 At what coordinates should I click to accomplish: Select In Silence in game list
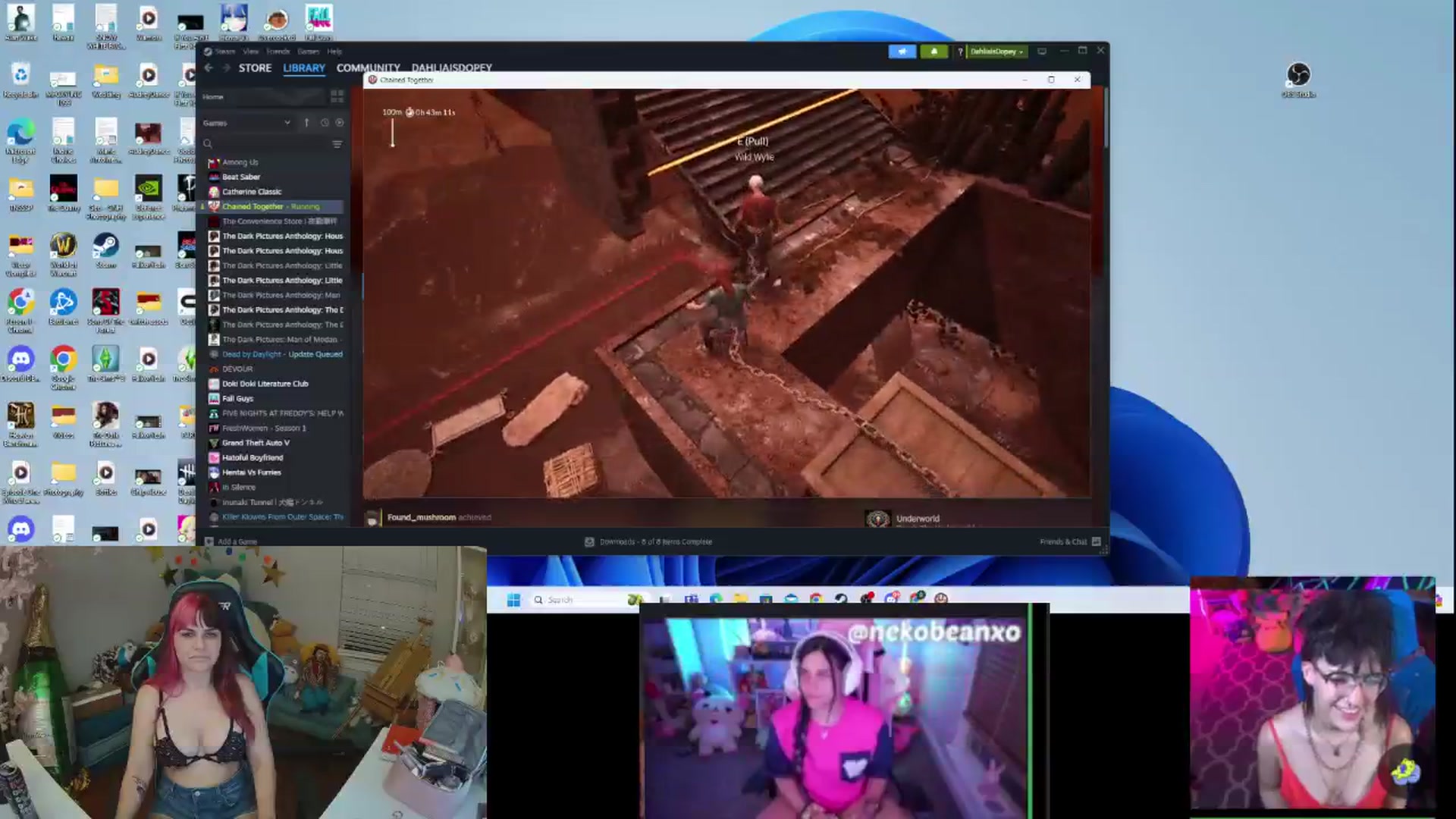[x=239, y=488]
